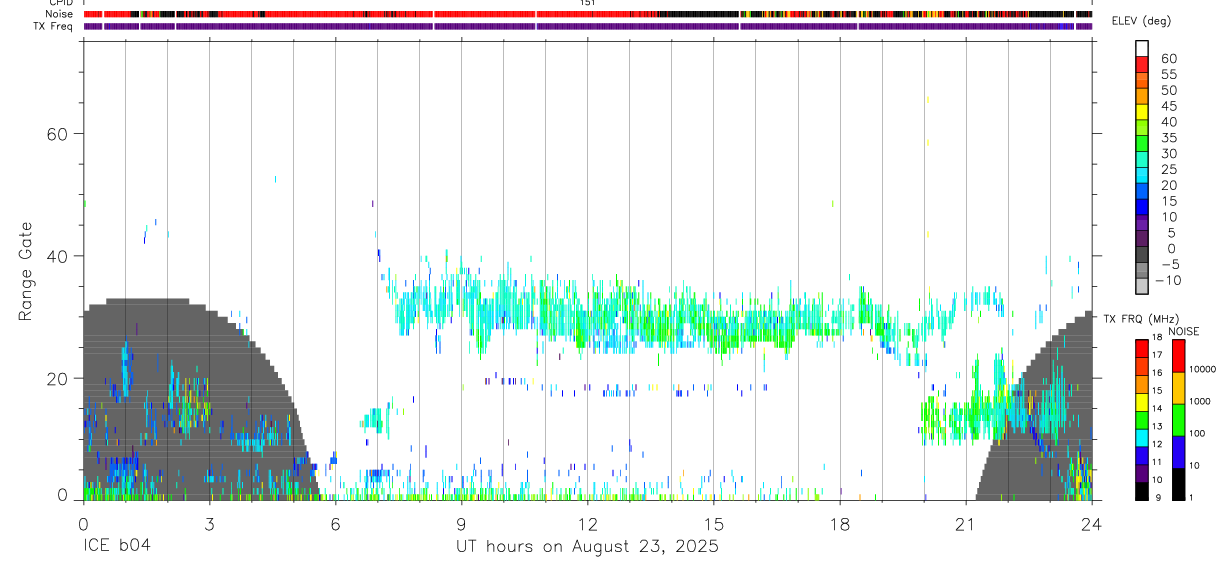Click the '25' label on the elevation scale

pyautogui.click(x=1168, y=169)
